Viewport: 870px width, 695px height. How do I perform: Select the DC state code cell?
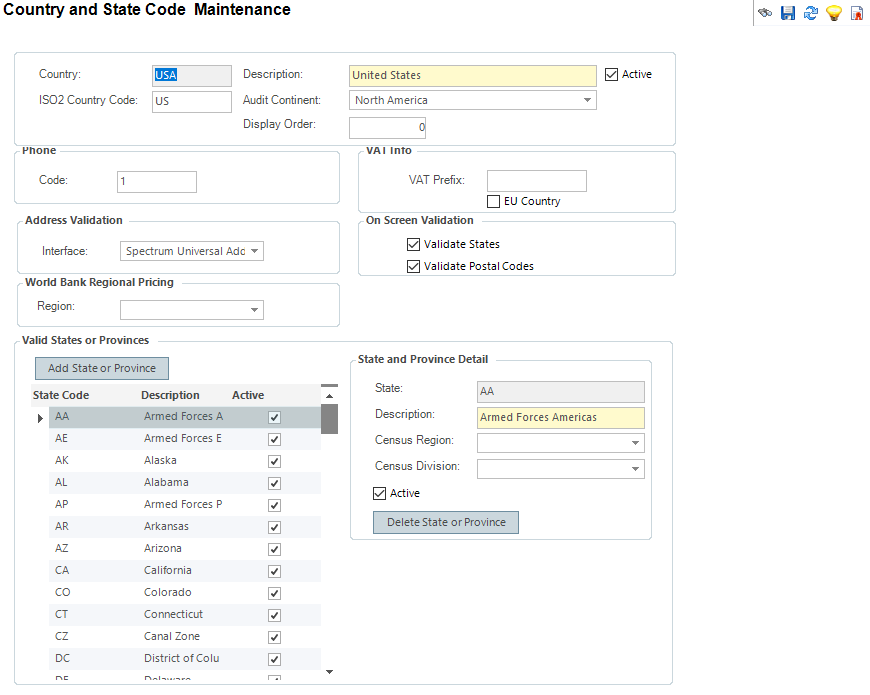[x=63, y=658]
